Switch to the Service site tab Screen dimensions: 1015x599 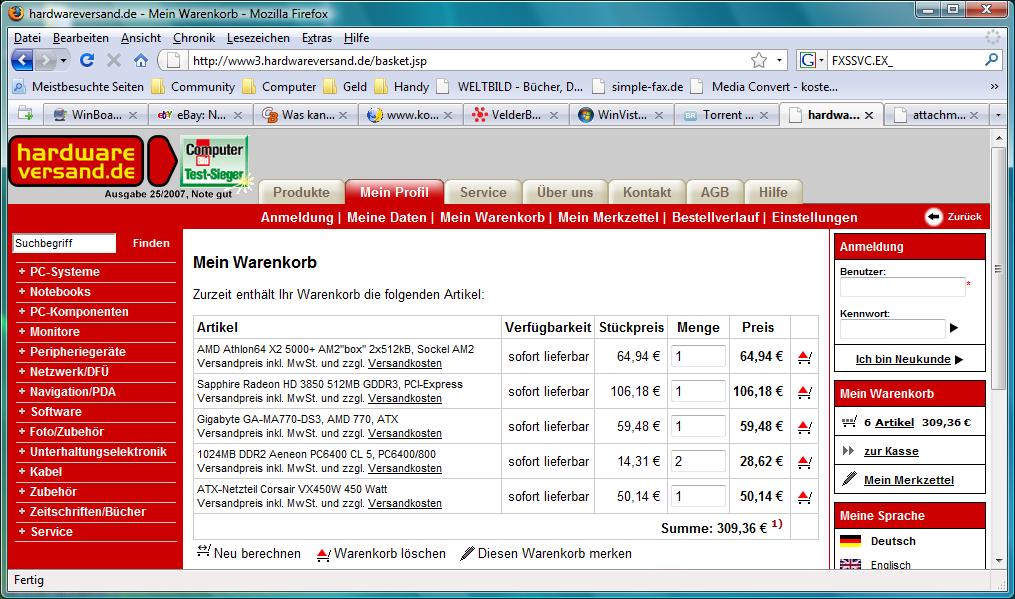[483, 192]
